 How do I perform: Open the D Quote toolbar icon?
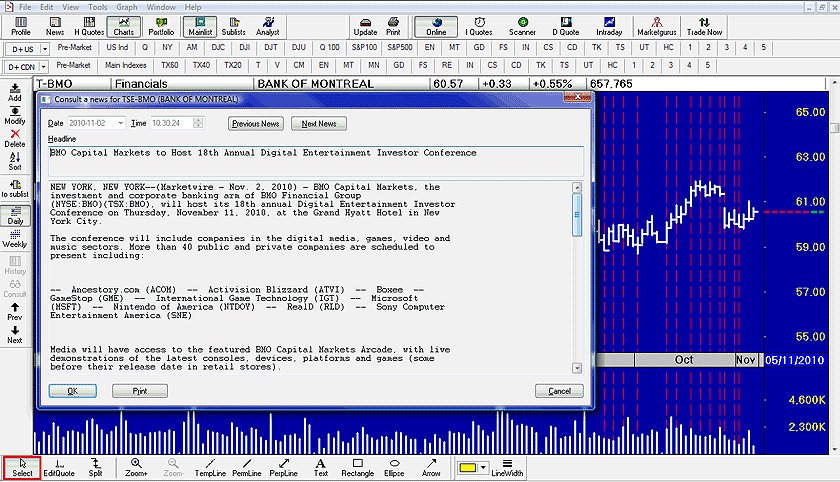tap(566, 26)
